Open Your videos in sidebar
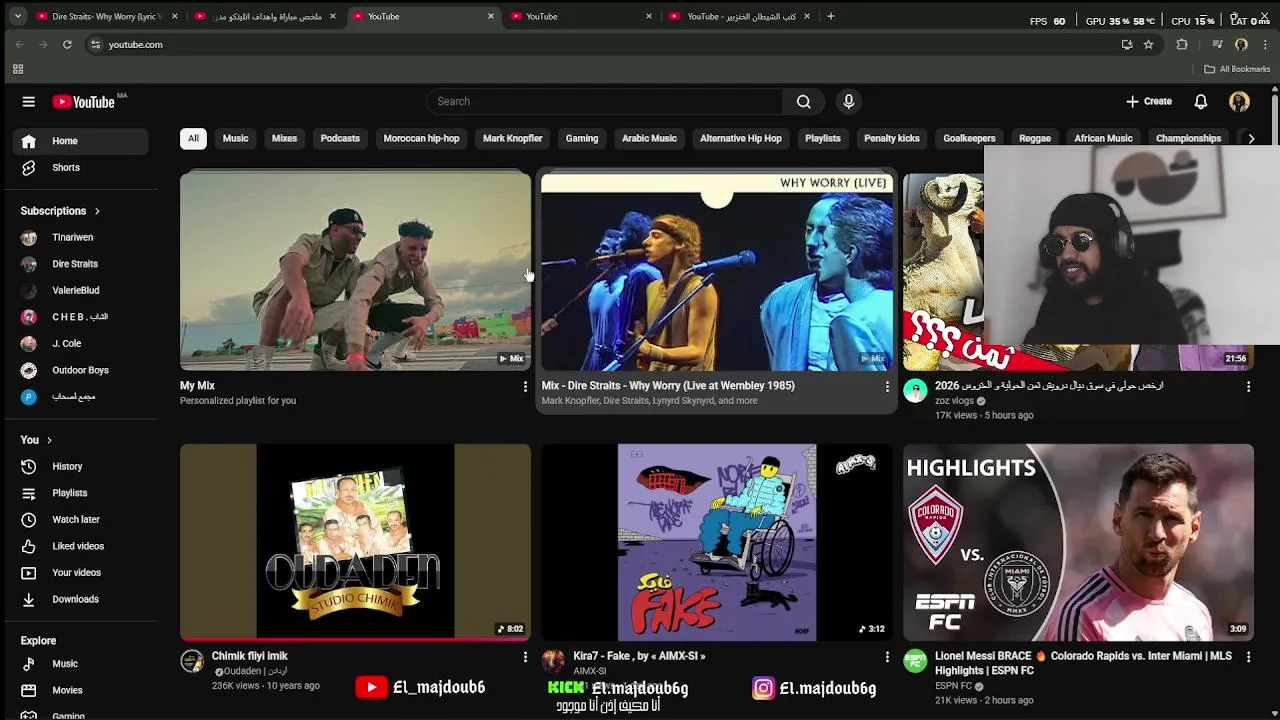Viewport: 1280px width, 720px height. (x=80, y=573)
